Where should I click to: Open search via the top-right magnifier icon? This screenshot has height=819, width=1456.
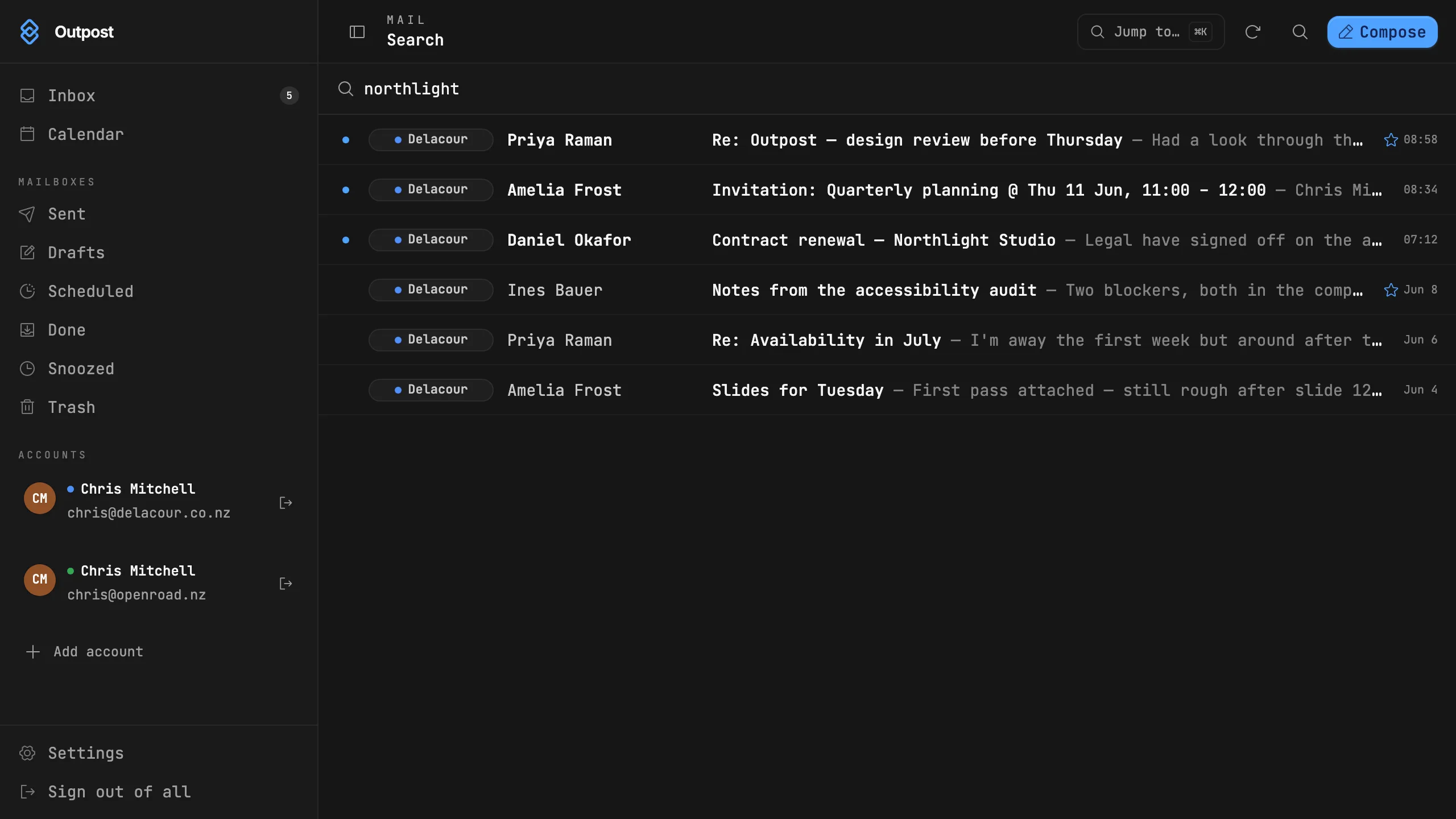pos(1300,32)
